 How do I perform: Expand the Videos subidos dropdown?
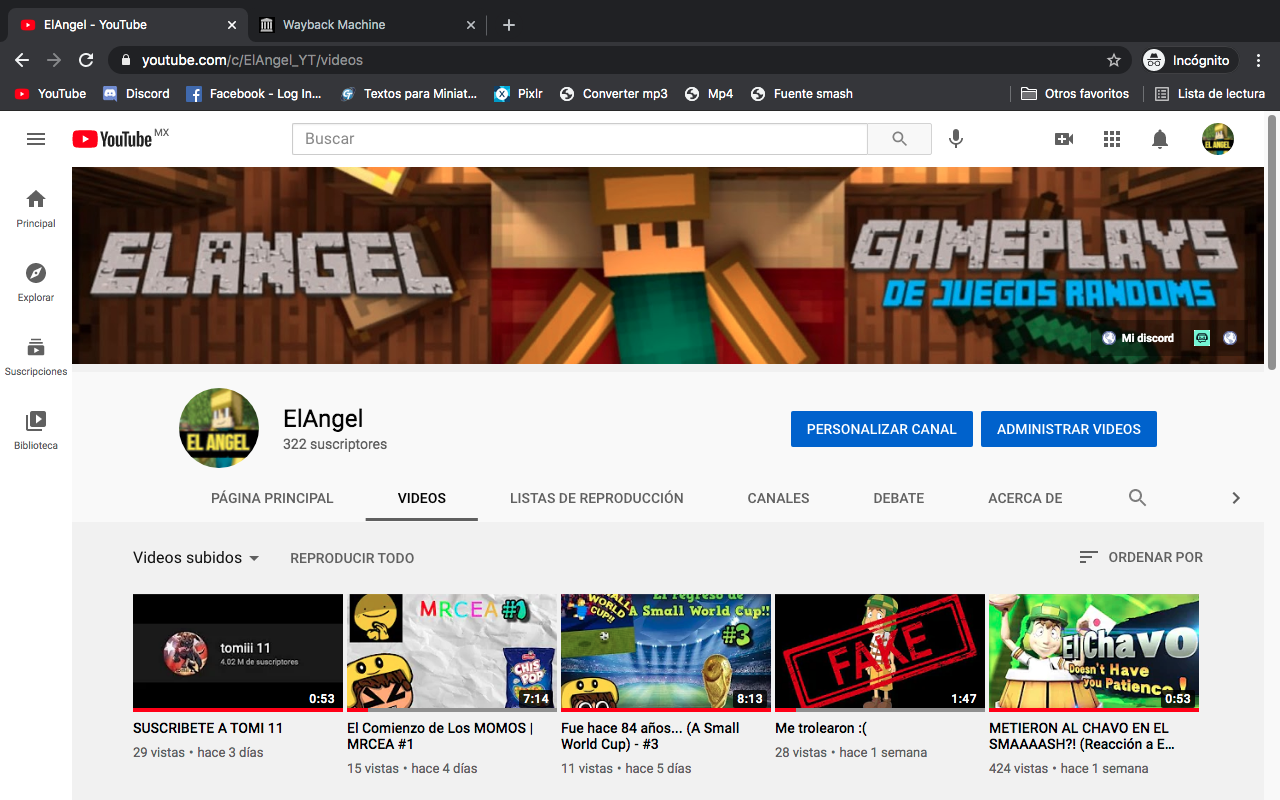[x=197, y=558]
